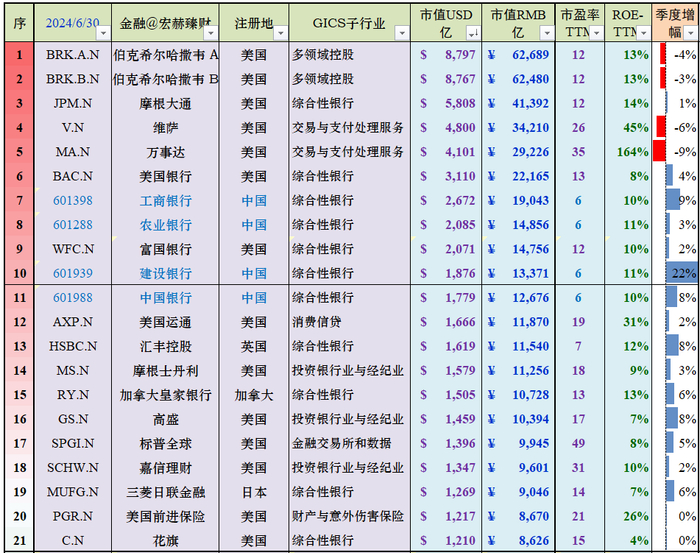Select market cap RMB value 8,626
Image resolution: width=700 pixels, height=553 pixels.
click(x=519, y=541)
